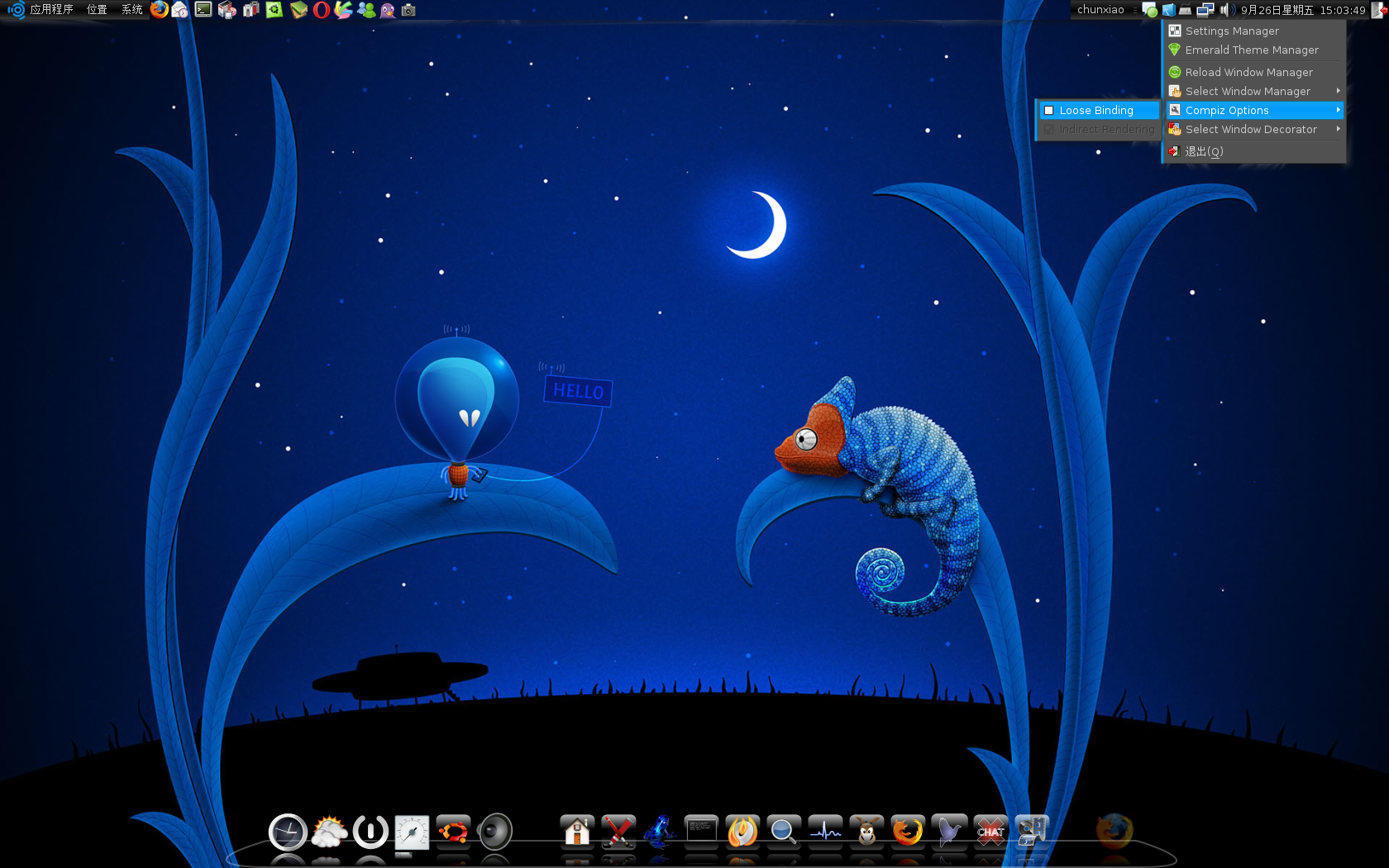This screenshot has height=868, width=1389.
Task: Open the weather cloud dock icon
Action: tap(329, 832)
